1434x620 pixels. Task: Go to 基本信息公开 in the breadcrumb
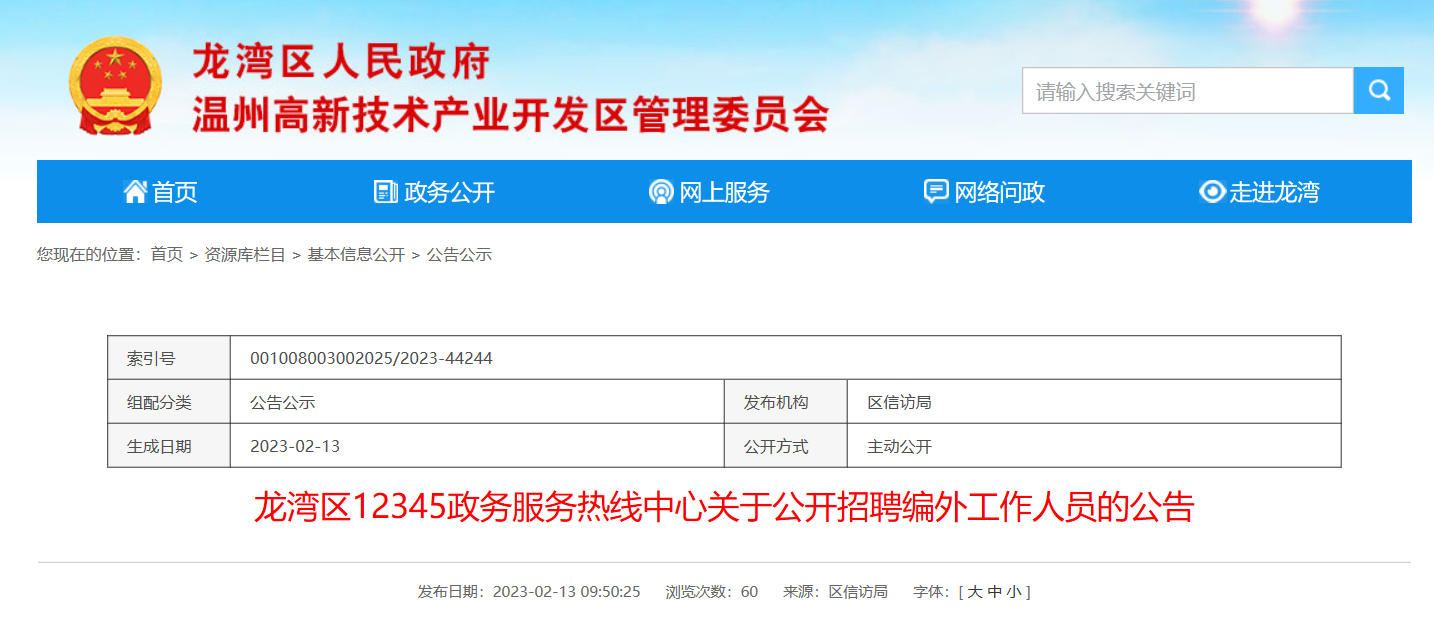click(356, 255)
